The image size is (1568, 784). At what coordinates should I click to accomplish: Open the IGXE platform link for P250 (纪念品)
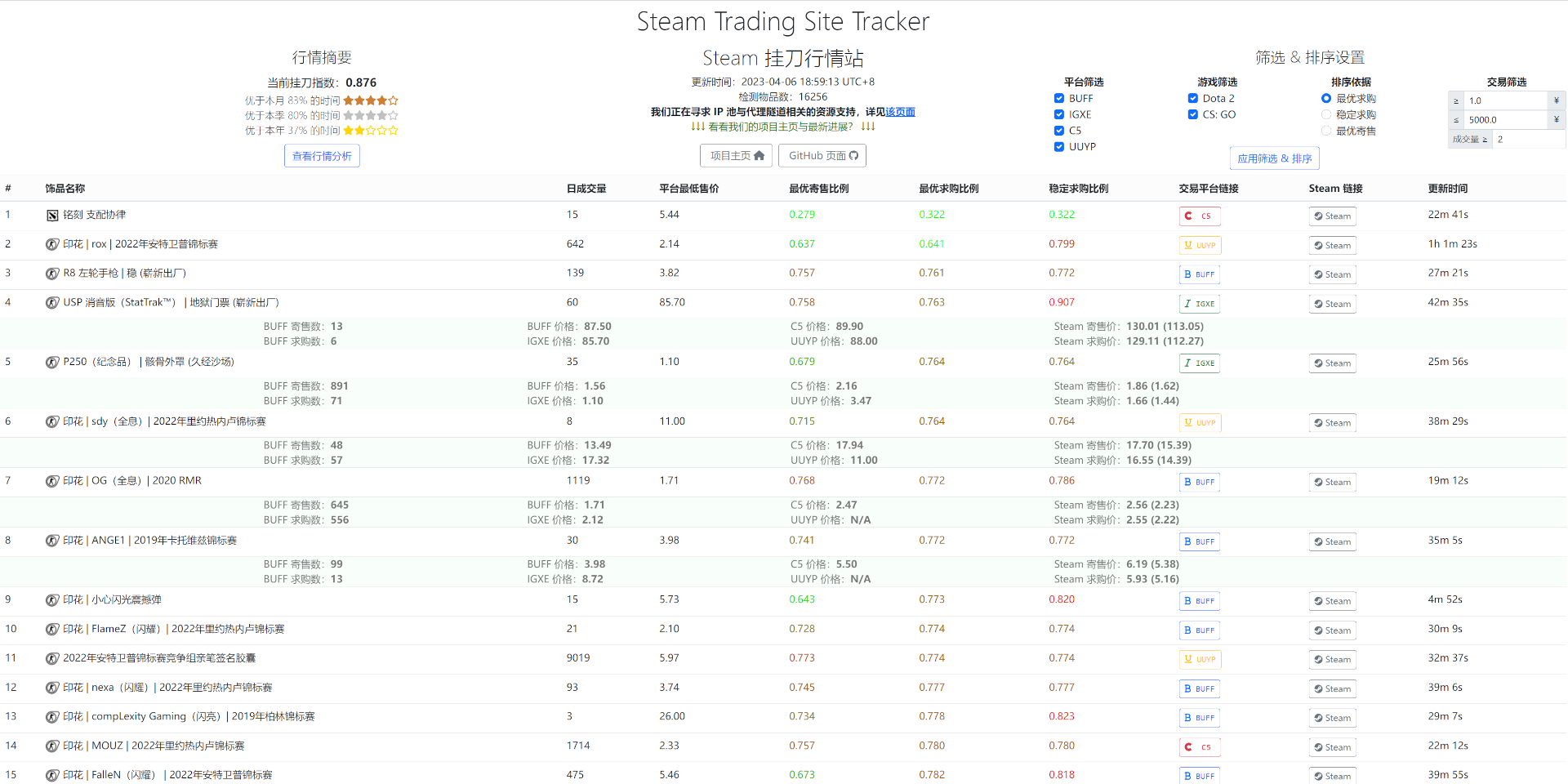point(1200,363)
